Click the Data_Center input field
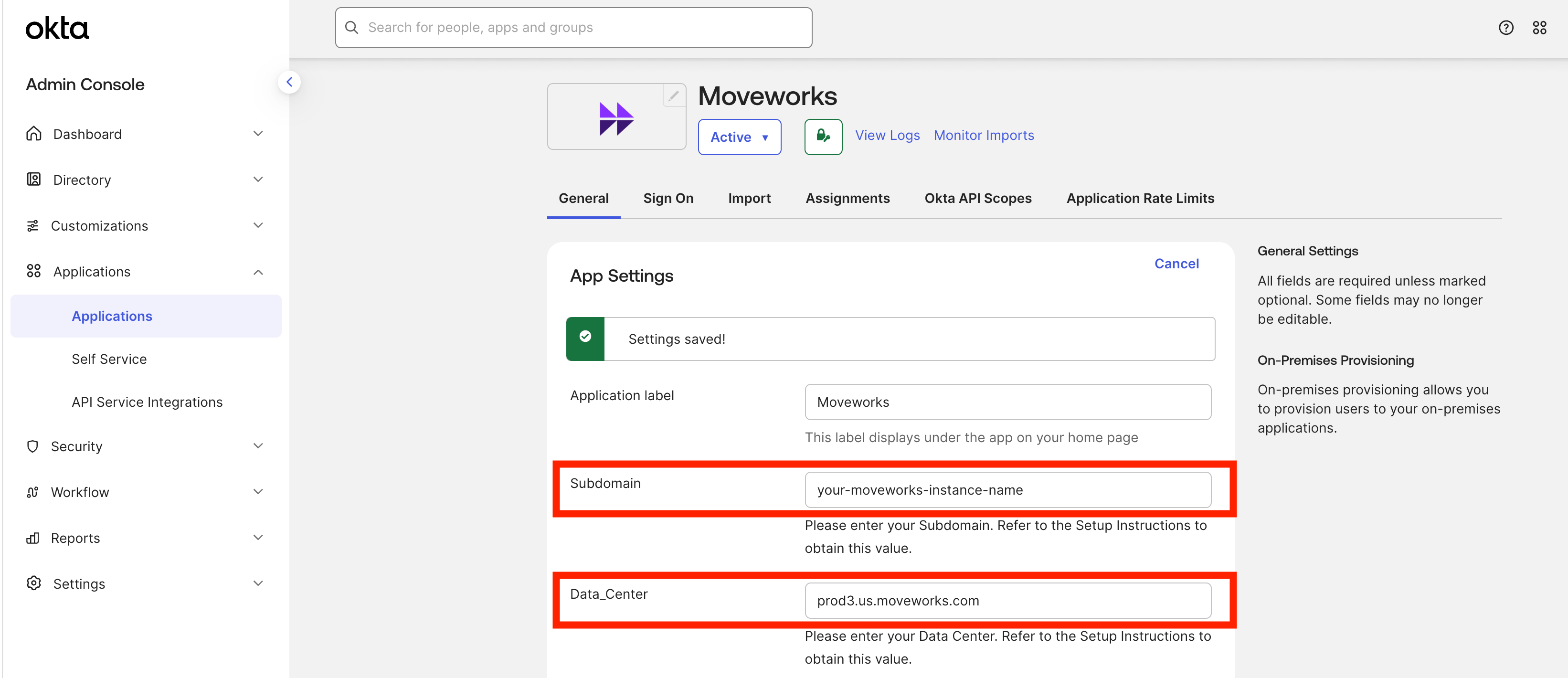 tap(1007, 600)
